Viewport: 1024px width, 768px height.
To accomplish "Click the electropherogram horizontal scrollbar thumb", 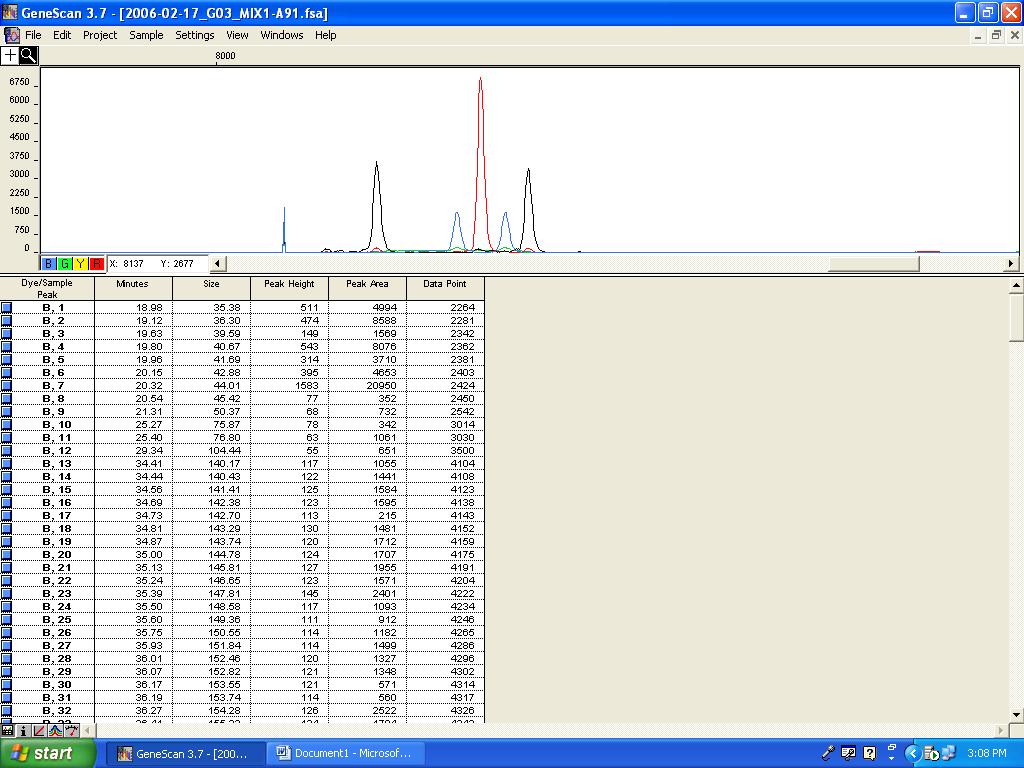I will pos(874,264).
